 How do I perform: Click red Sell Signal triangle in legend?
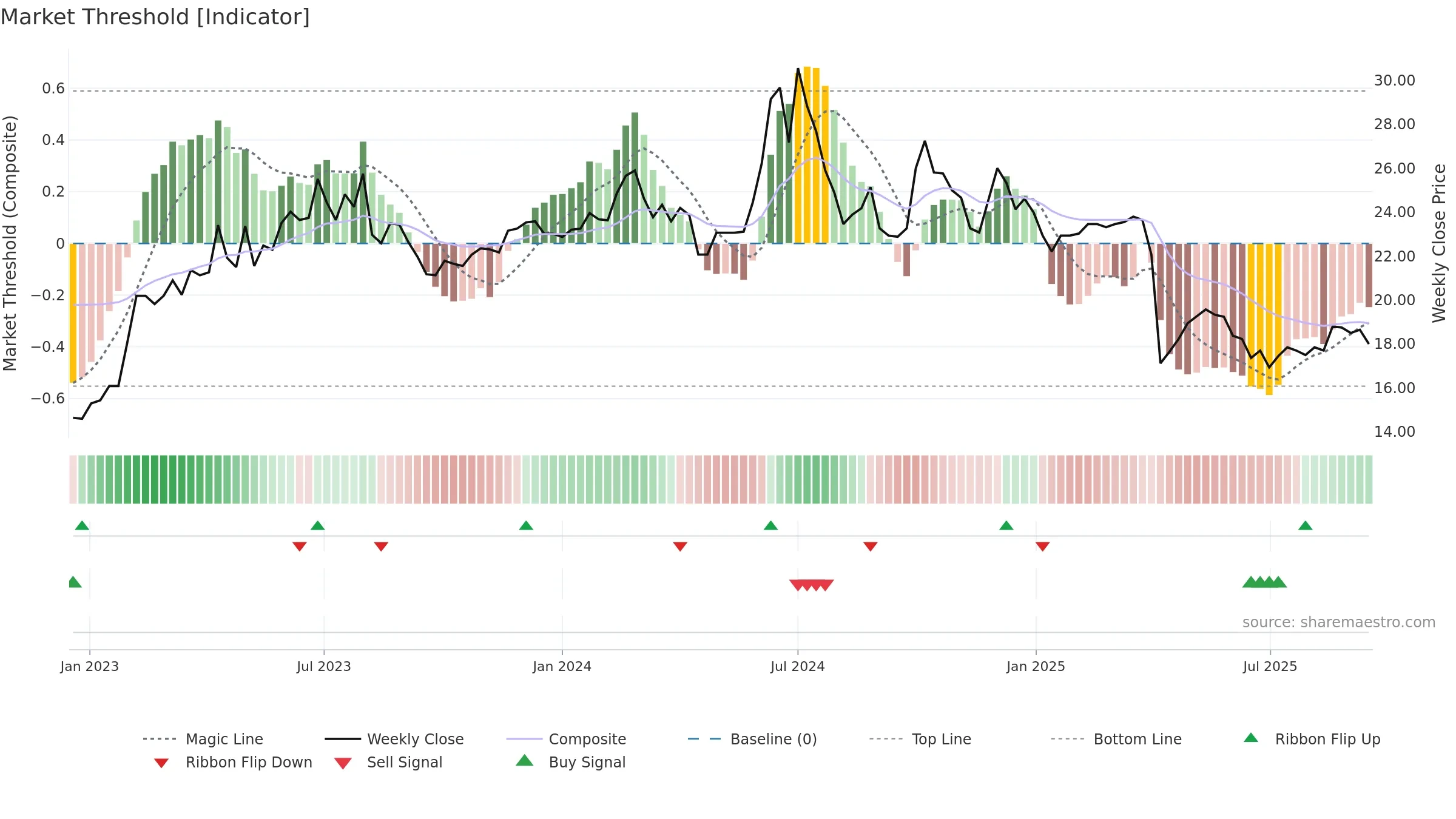click(343, 763)
